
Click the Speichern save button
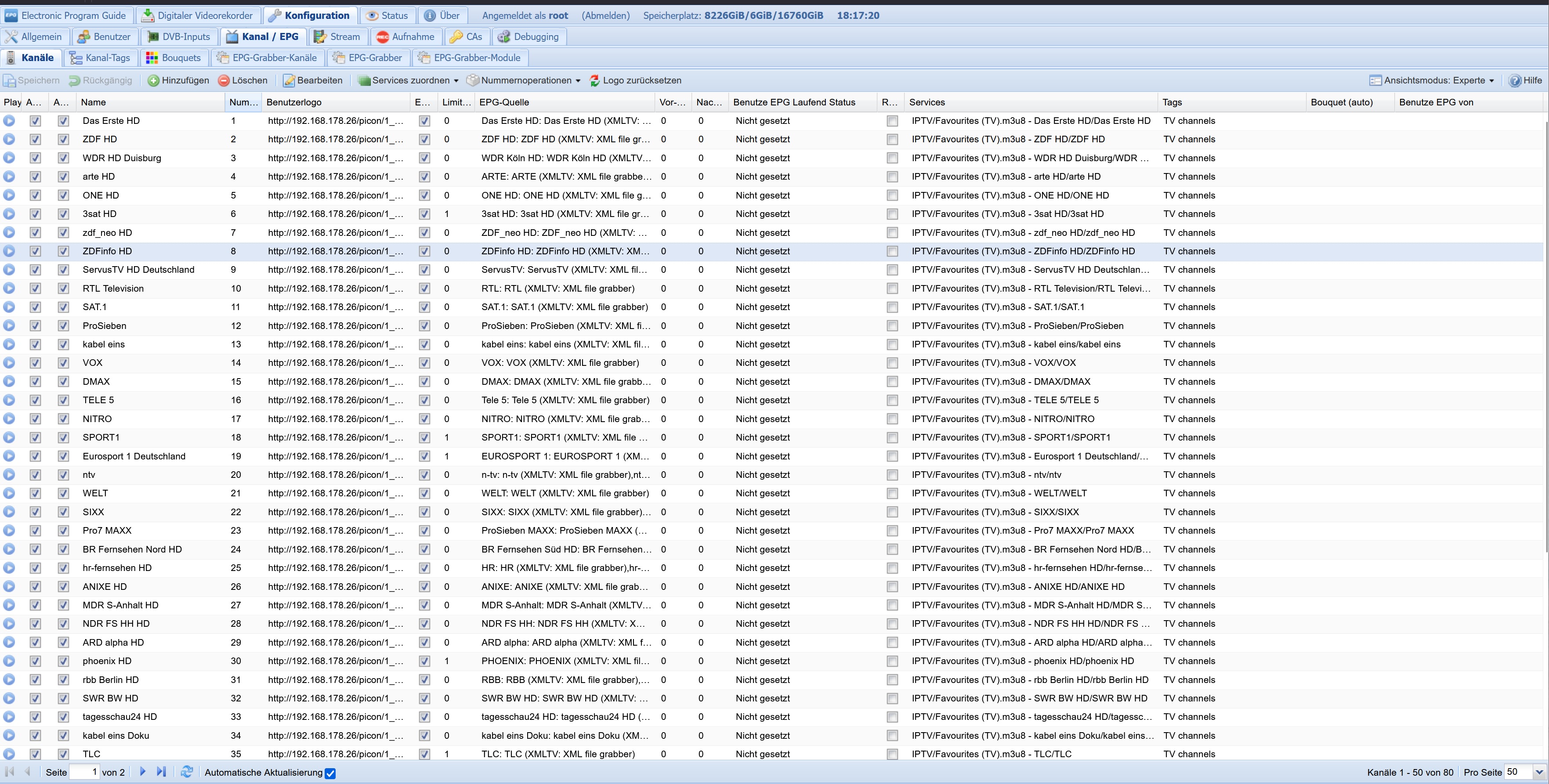coord(32,80)
